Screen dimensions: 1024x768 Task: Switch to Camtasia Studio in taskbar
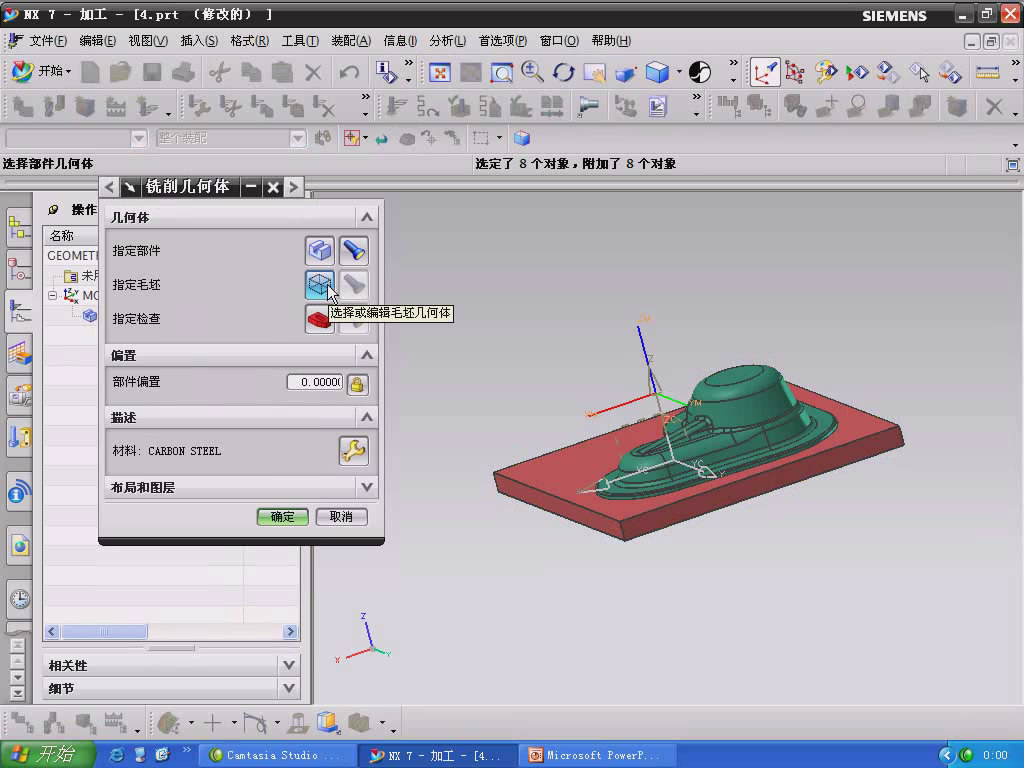[278, 755]
